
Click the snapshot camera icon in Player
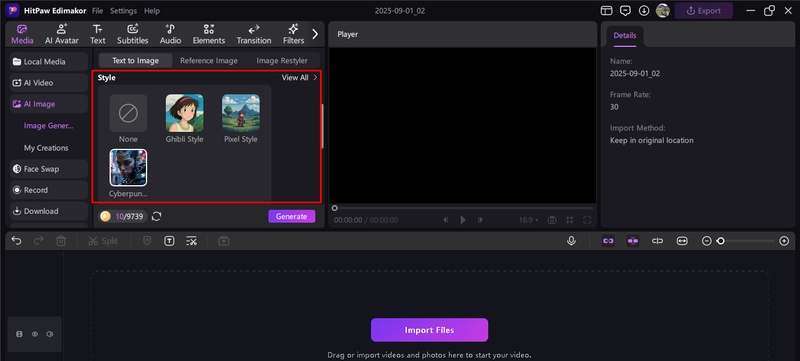pyautogui.click(x=552, y=220)
